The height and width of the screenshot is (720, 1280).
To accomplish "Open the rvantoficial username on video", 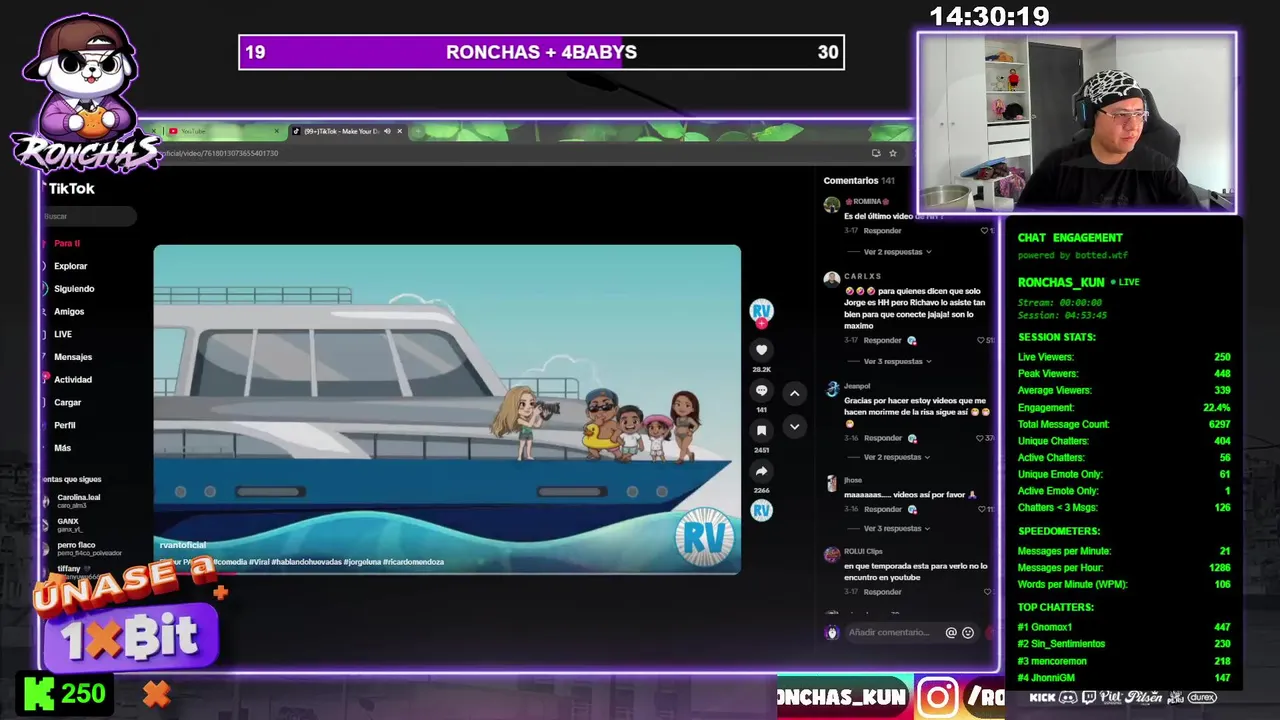I will (x=182, y=545).
